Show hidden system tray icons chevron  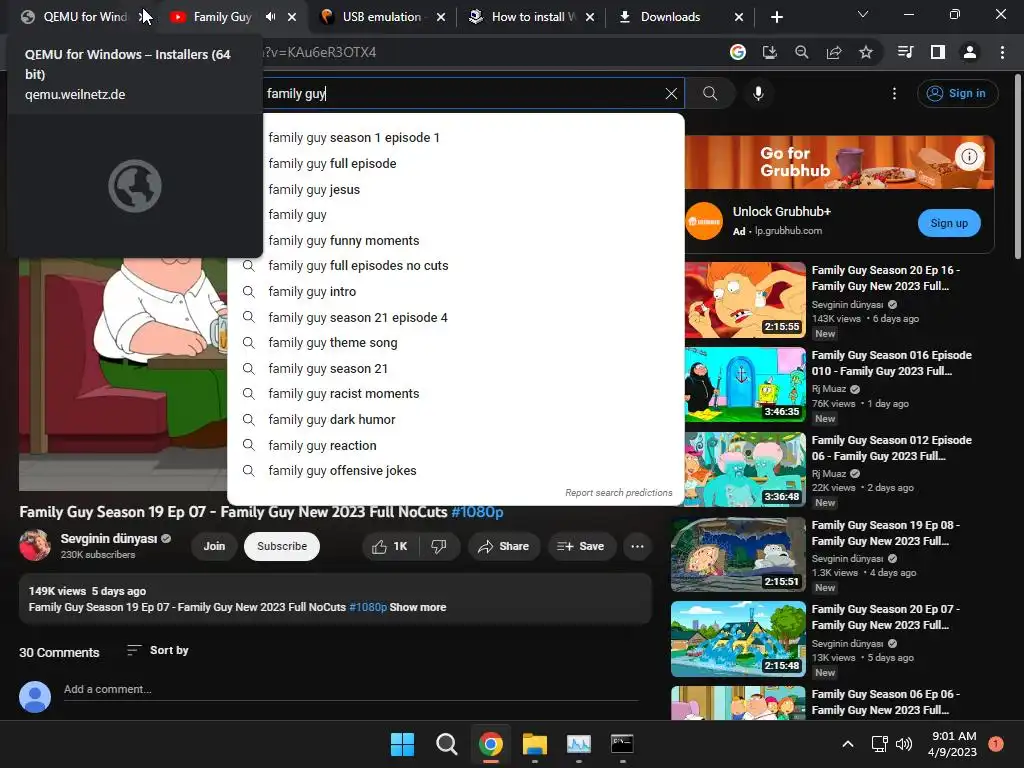coord(848,744)
